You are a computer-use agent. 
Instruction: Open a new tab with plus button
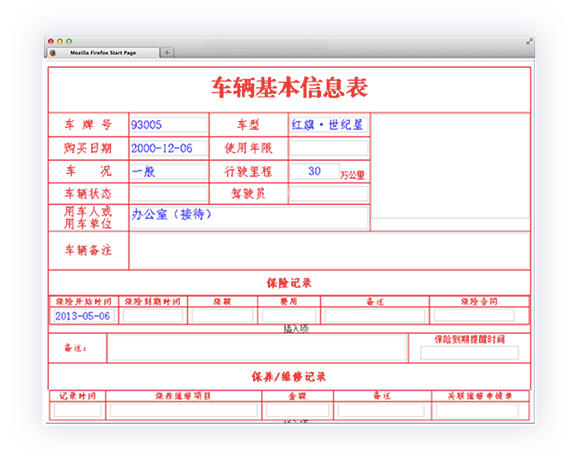(x=167, y=53)
